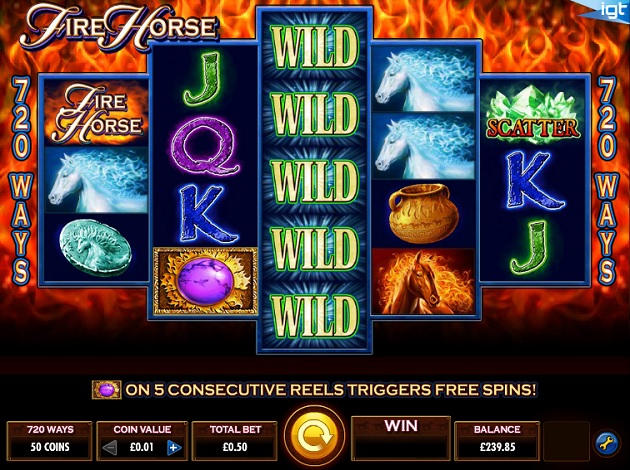Open the 720 Ways 50 Coins panel
The height and width of the screenshot is (470, 630).
coord(50,441)
